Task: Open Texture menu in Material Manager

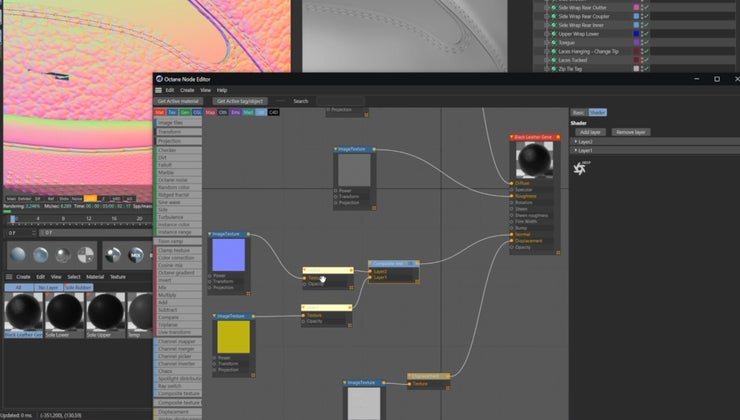Action: click(x=118, y=277)
